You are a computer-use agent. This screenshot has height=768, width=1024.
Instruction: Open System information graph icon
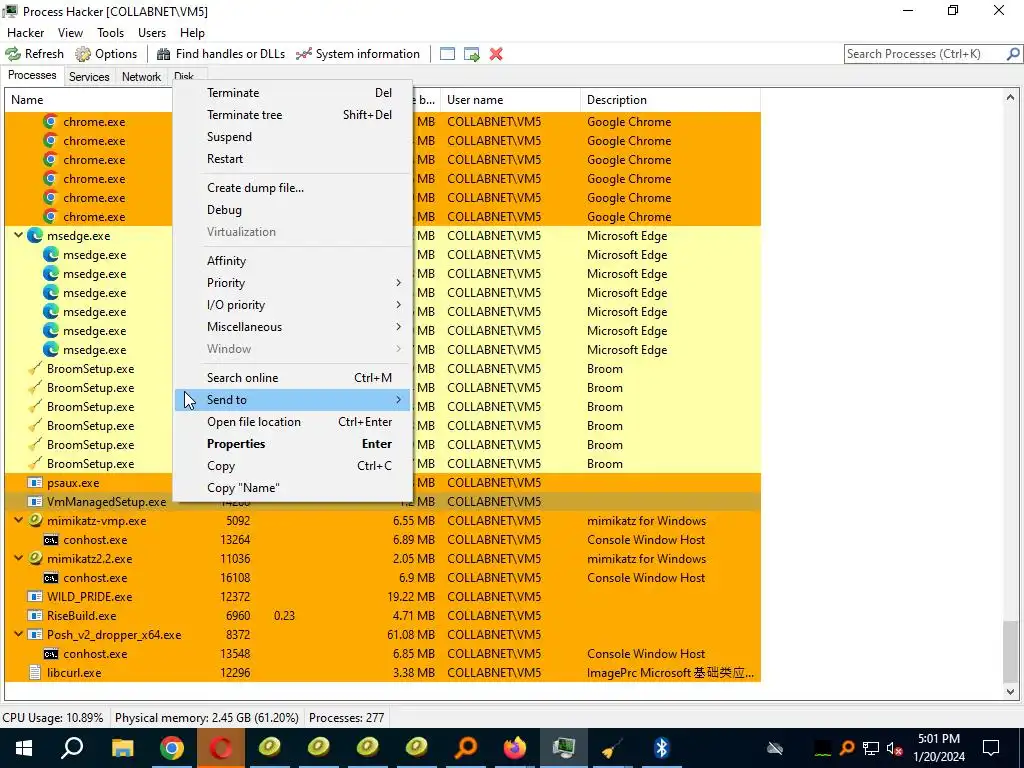304,54
